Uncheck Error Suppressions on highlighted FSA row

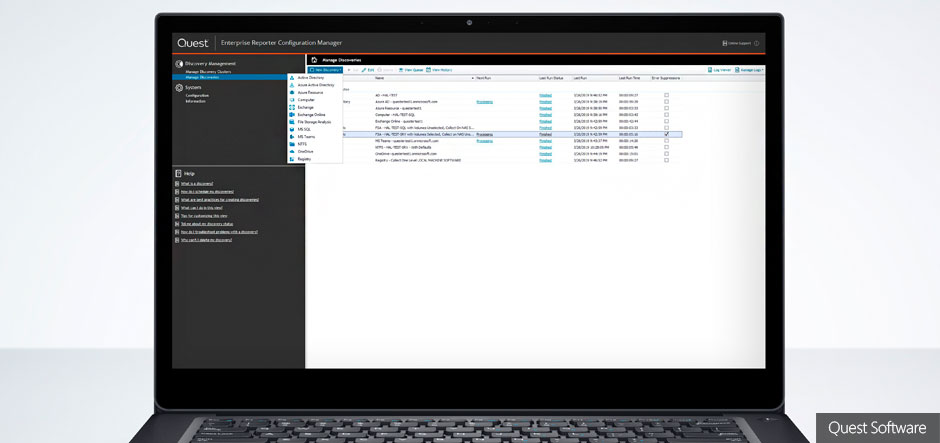pyautogui.click(x=667, y=133)
